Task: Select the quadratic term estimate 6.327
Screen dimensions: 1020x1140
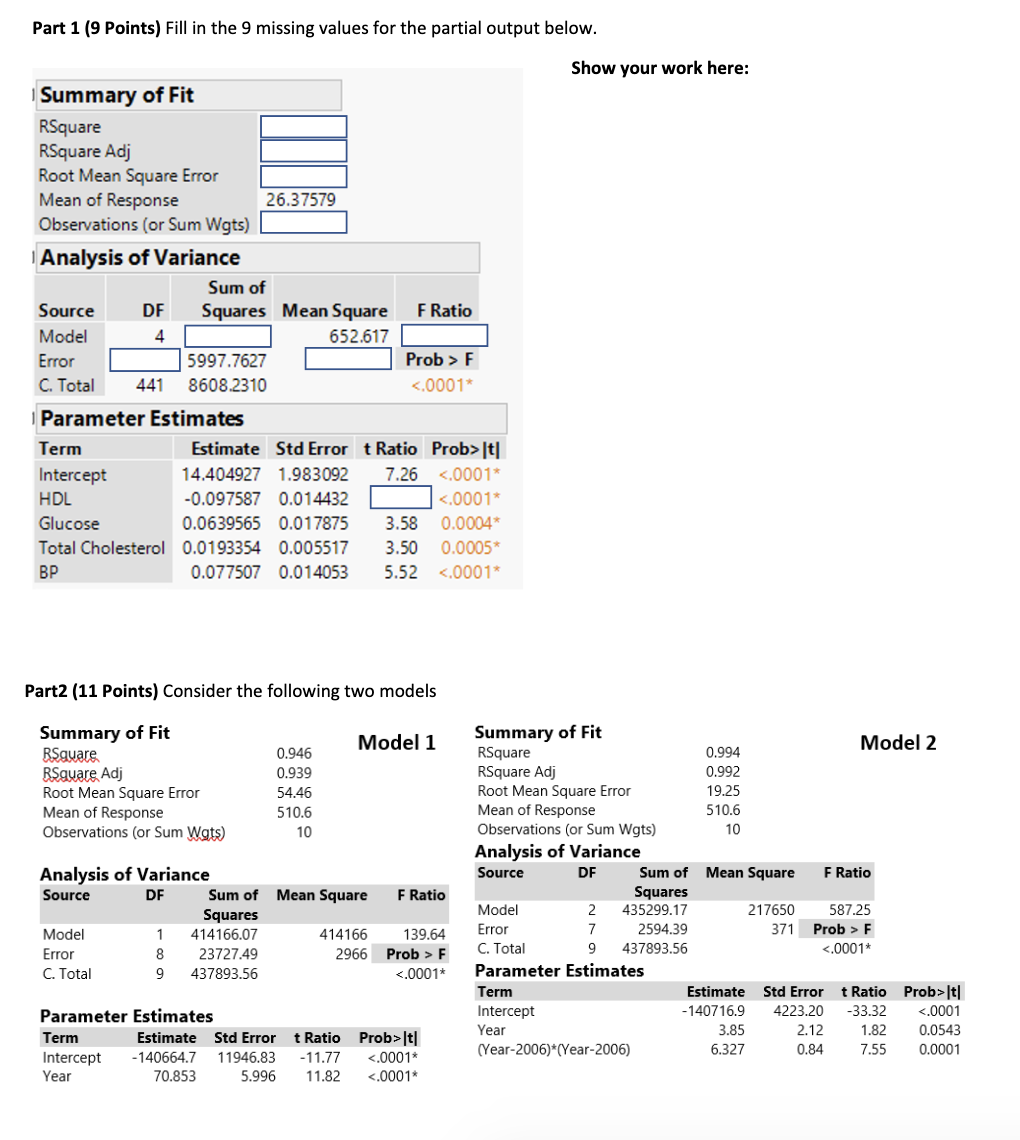Action: 728,1050
